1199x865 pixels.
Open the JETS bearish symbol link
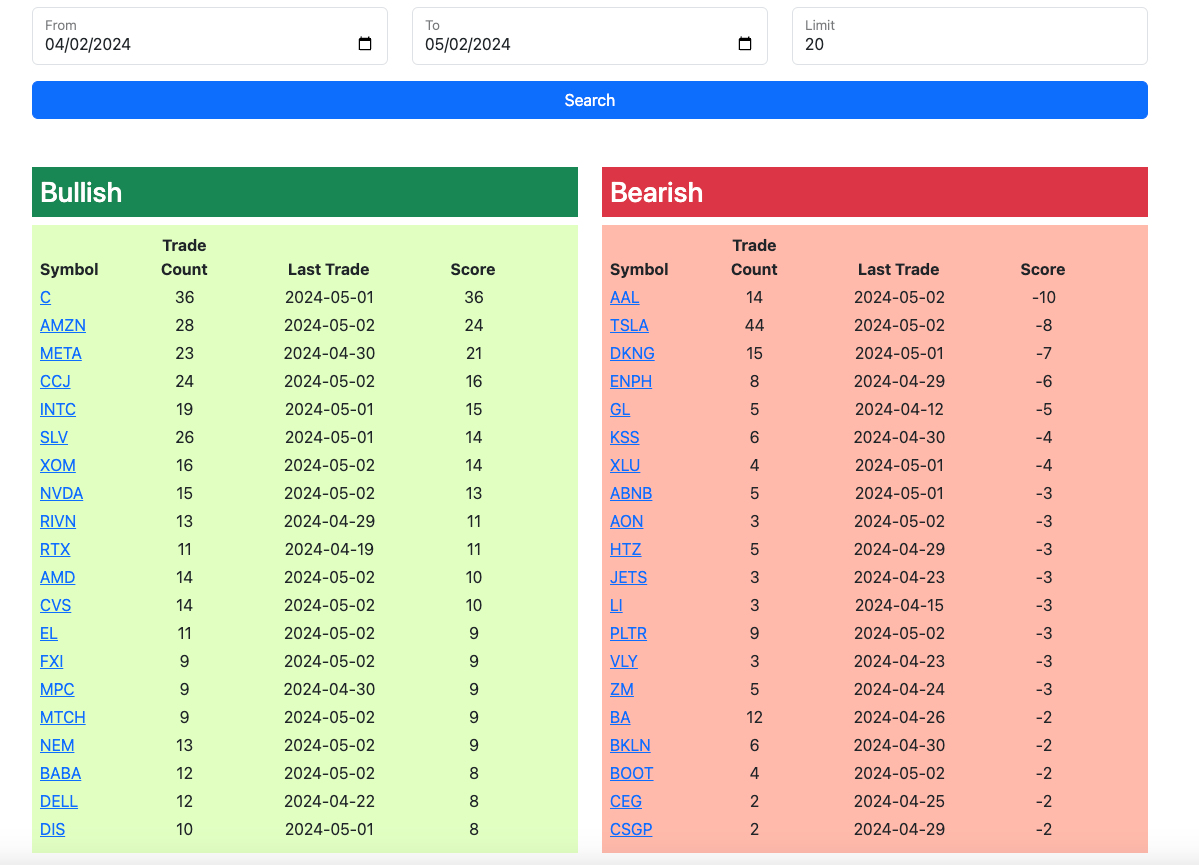coord(629,577)
